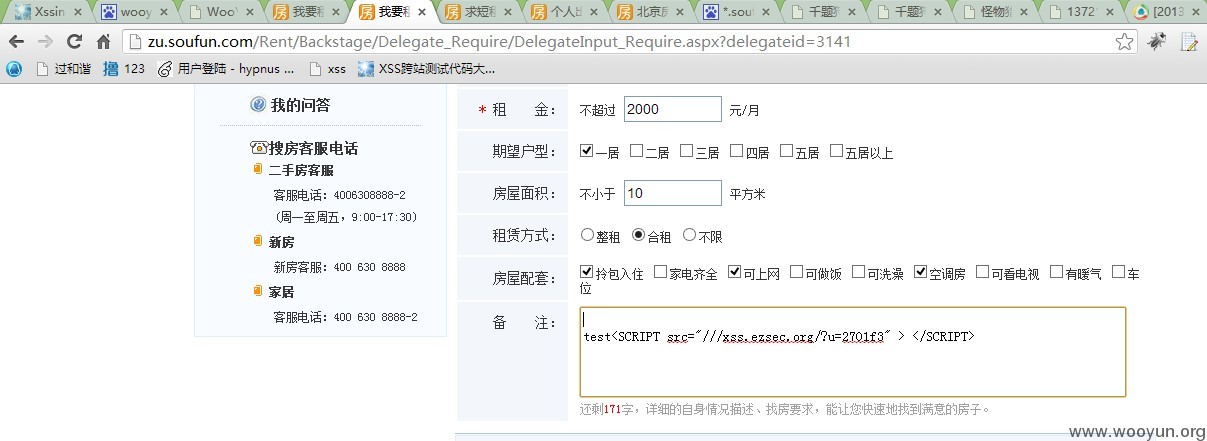Viewport: 1207px width, 441px height.
Task: Click the browser forward arrow
Action: 45,42
